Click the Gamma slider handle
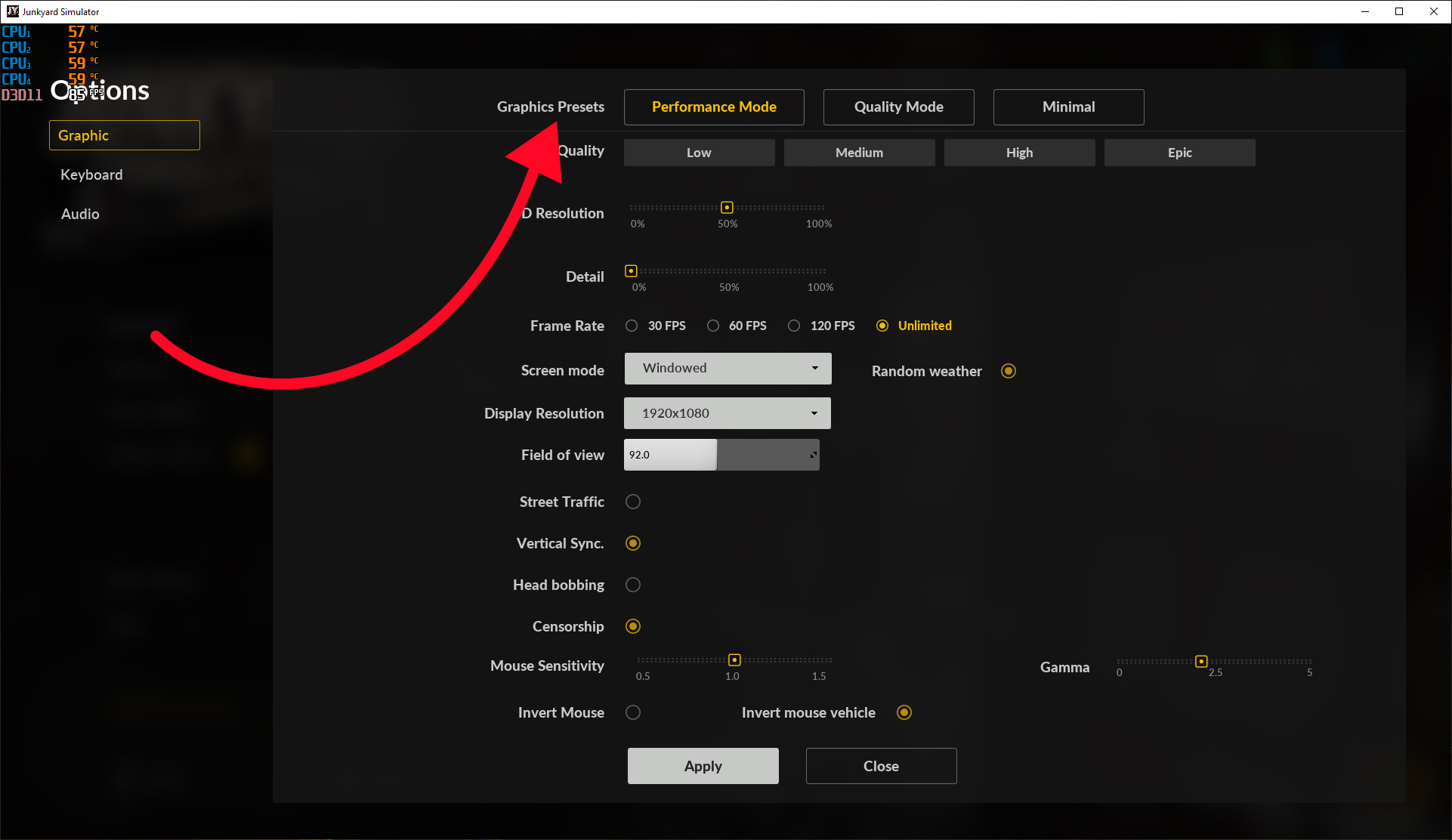The width and height of the screenshot is (1452, 840). (1201, 662)
